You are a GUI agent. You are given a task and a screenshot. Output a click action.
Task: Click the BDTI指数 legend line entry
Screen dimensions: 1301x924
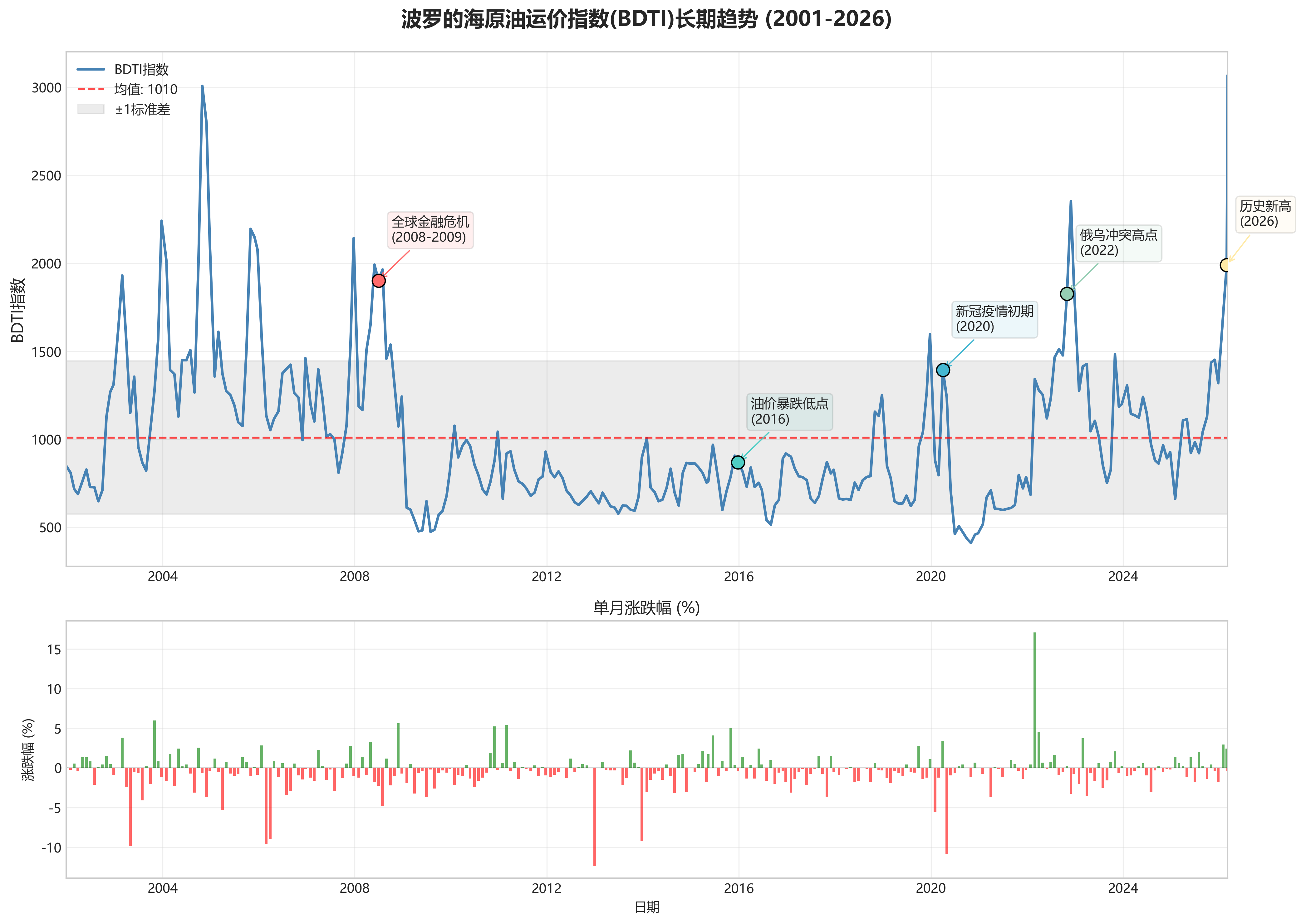[141, 69]
